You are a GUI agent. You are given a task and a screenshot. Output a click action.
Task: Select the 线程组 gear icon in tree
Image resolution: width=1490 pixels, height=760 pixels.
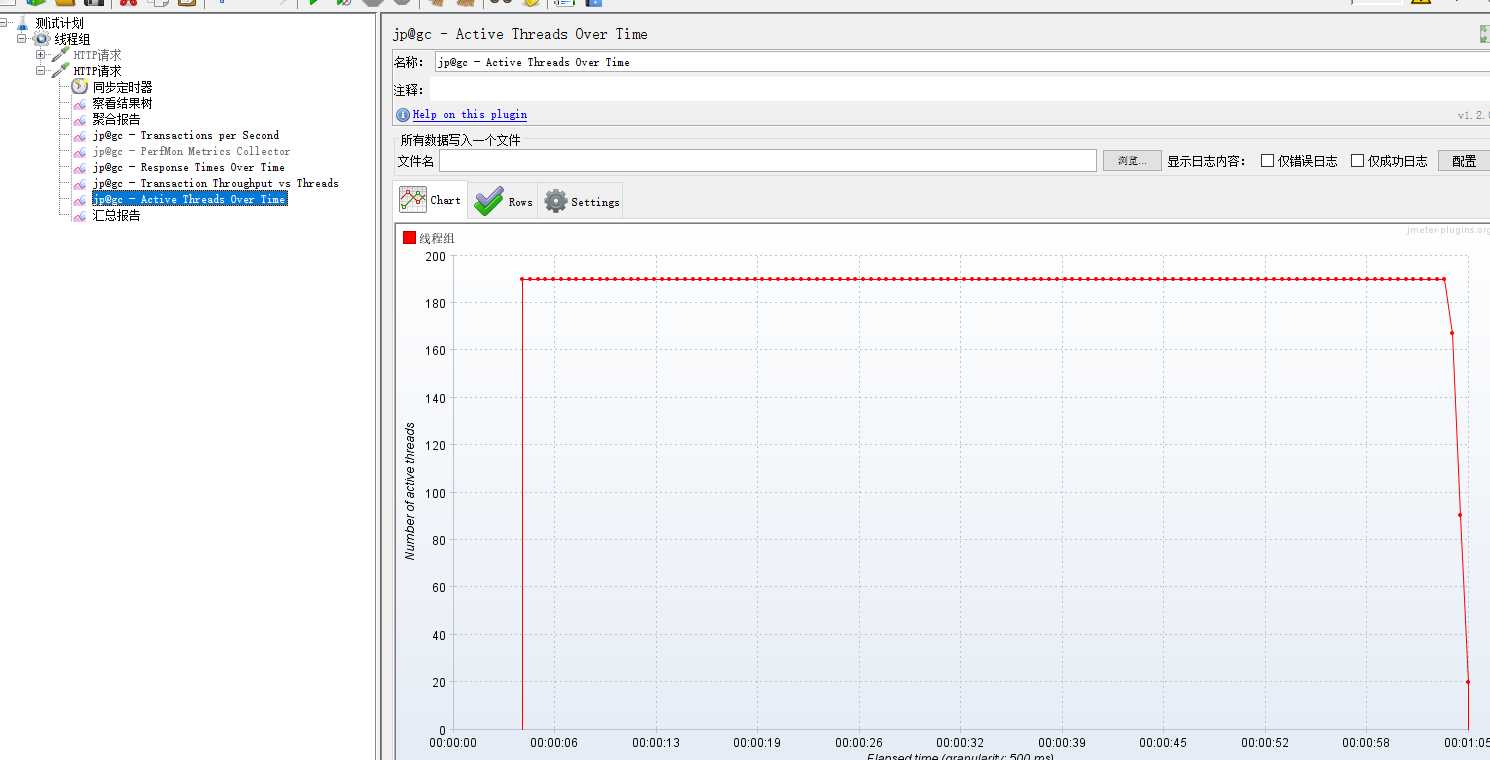point(42,39)
